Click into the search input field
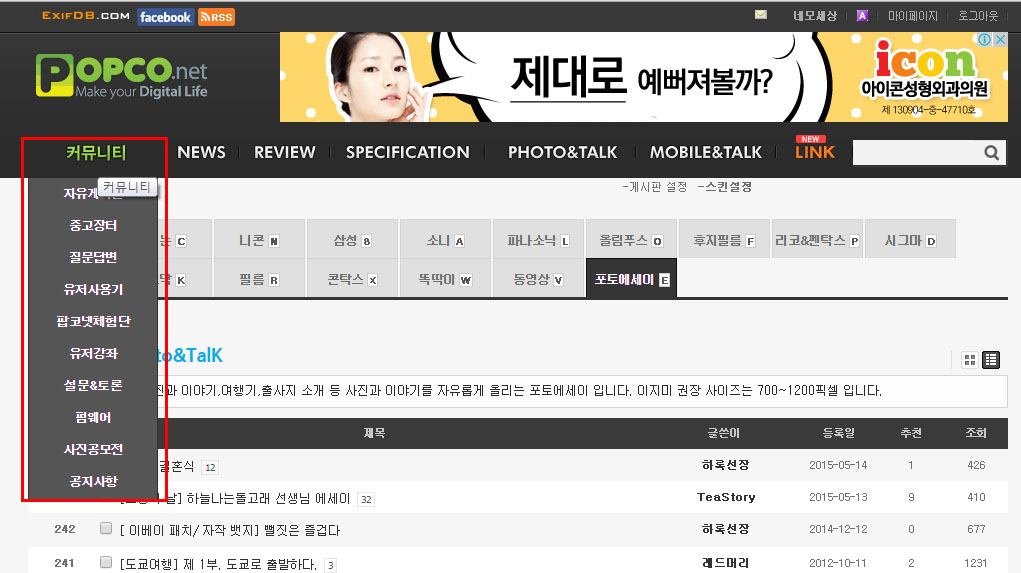This screenshot has height=573, width=1021. click(x=918, y=153)
